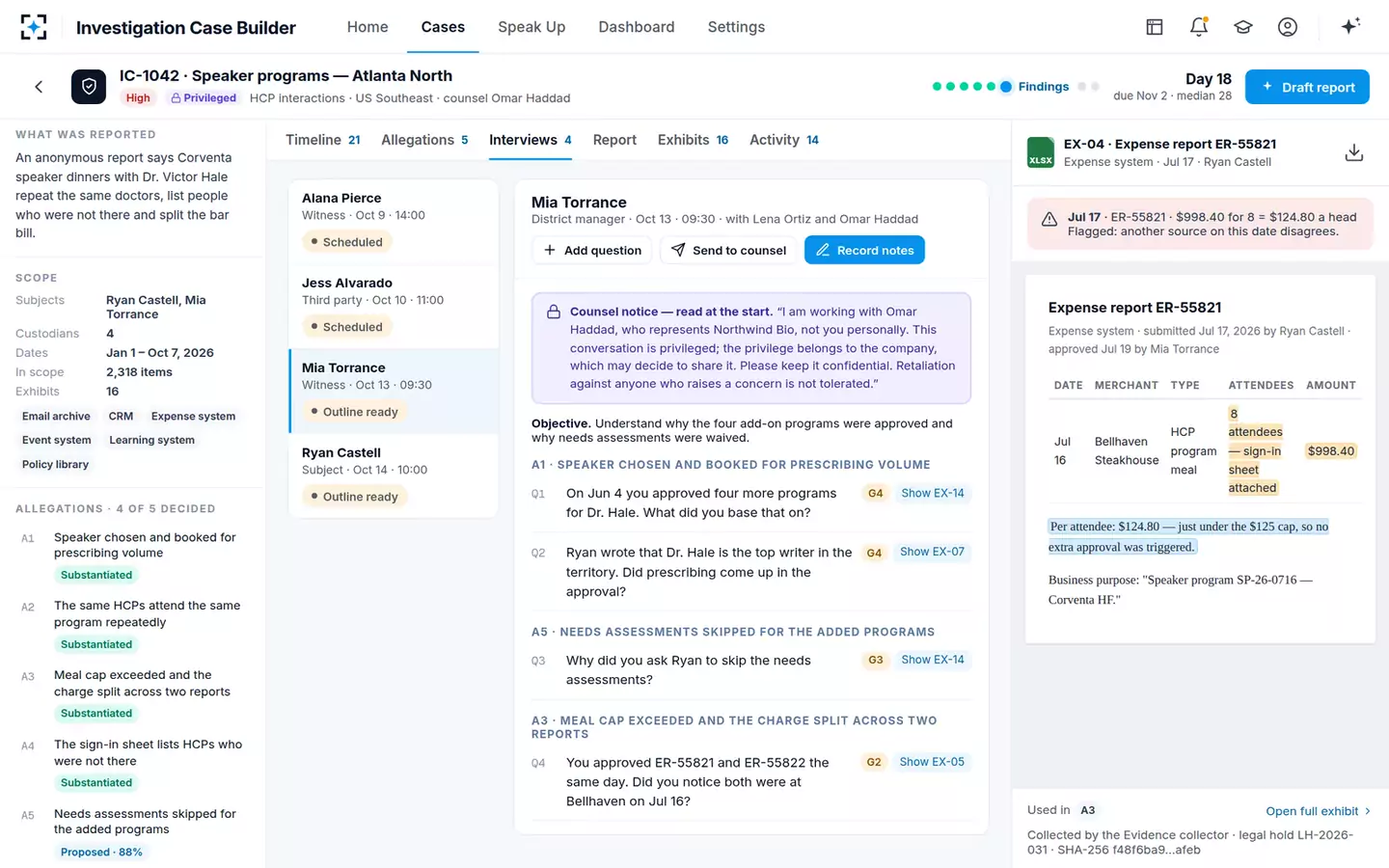
Task: Show EX-14 for question Q1
Action: point(932,493)
